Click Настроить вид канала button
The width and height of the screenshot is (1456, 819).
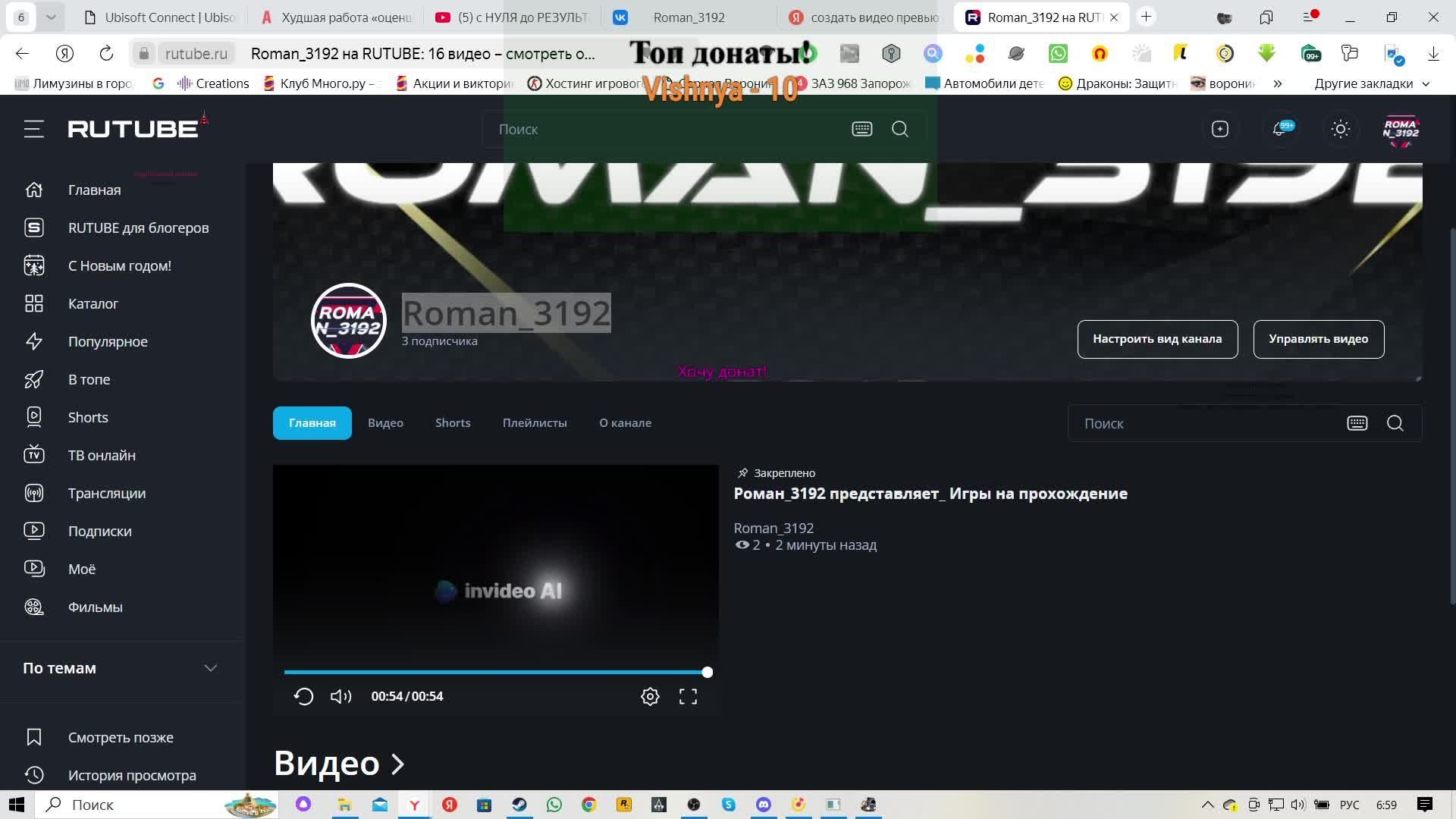(1156, 339)
